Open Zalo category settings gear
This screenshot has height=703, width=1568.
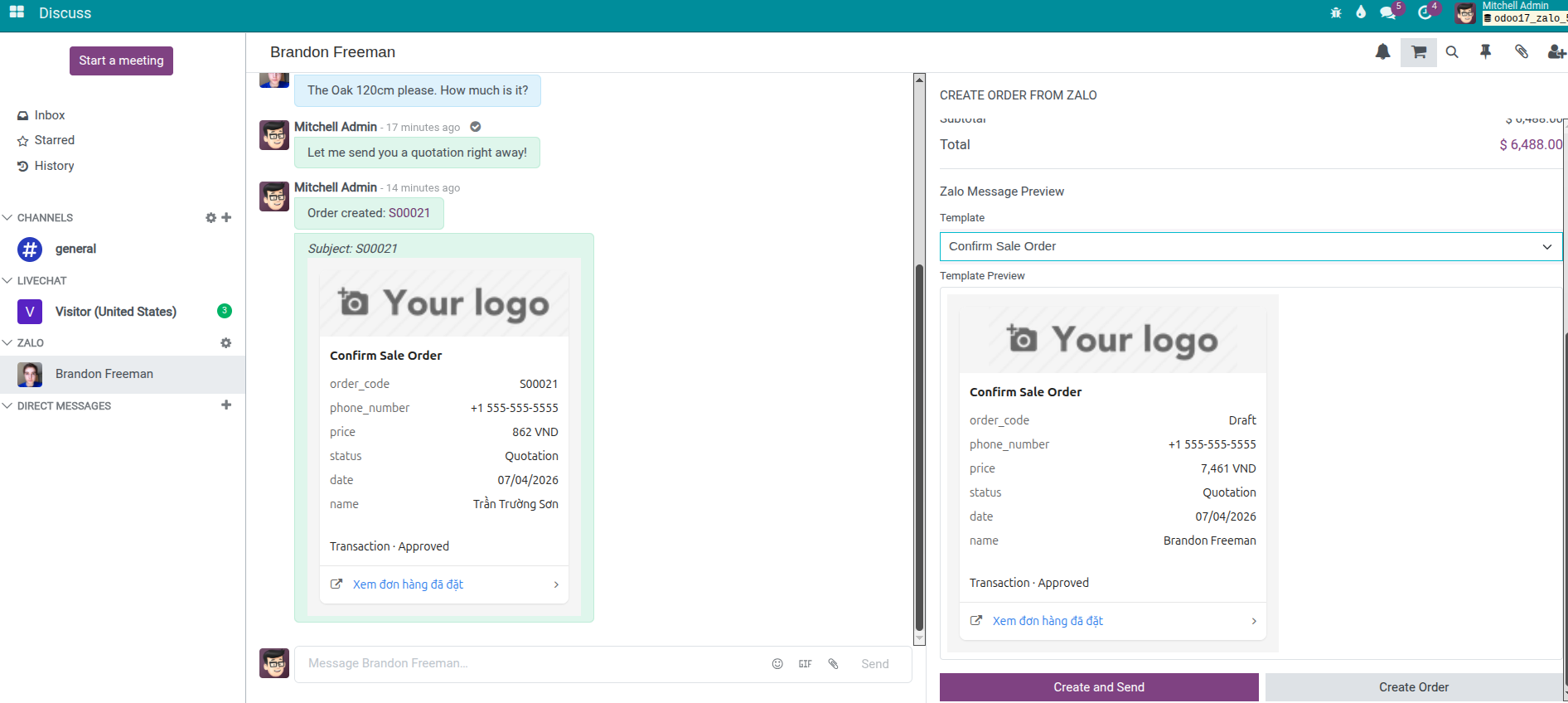226,343
